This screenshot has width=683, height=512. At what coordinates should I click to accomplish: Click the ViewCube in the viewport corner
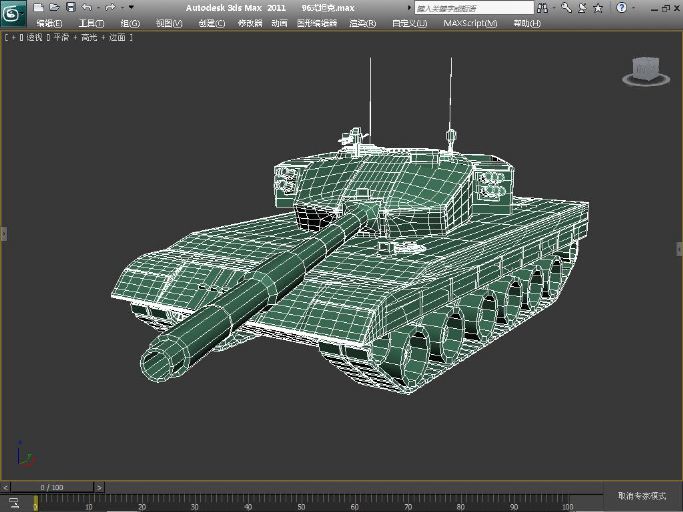pos(646,71)
